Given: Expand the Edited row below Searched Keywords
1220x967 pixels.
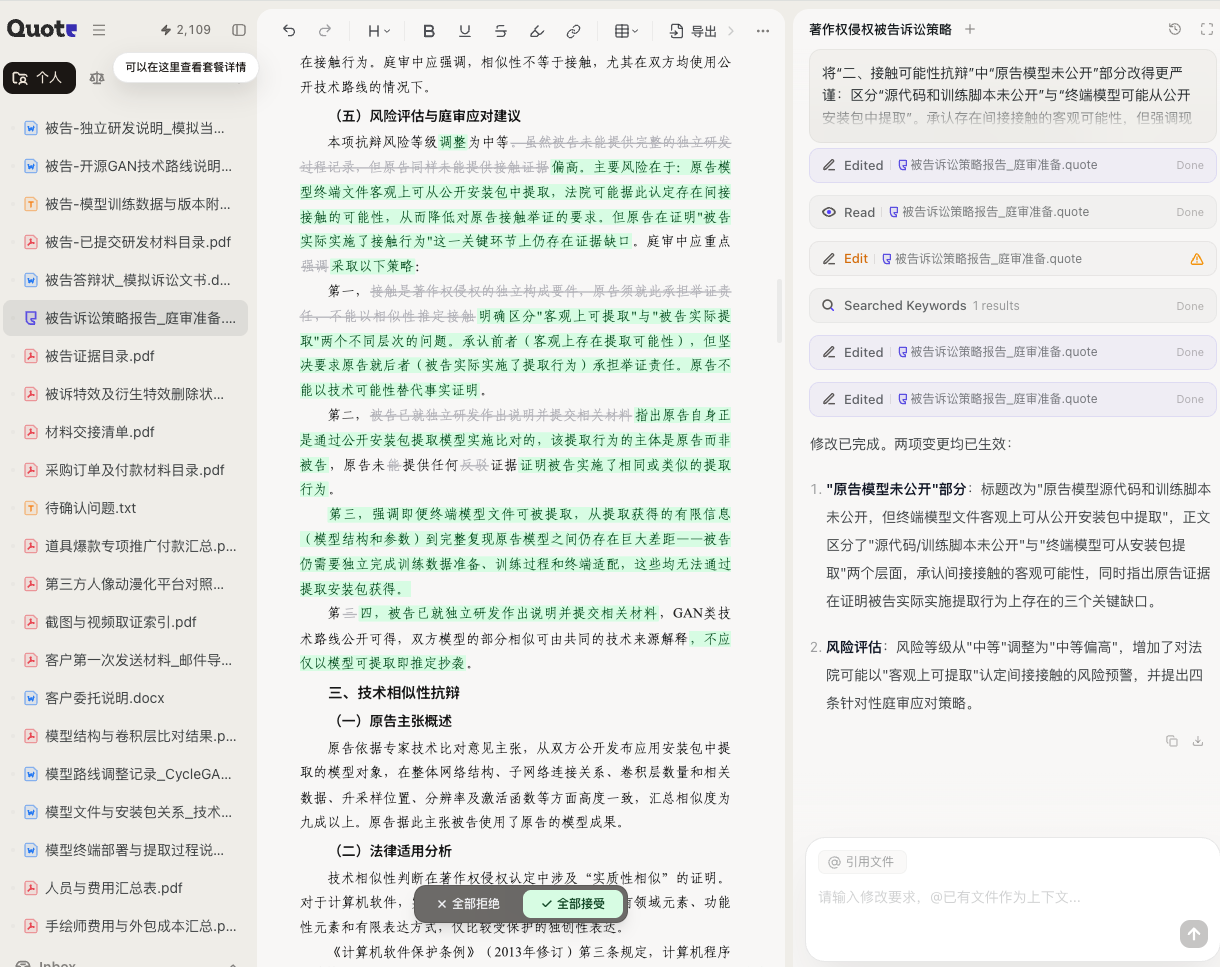Looking at the screenshot, I should click(x=1013, y=352).
